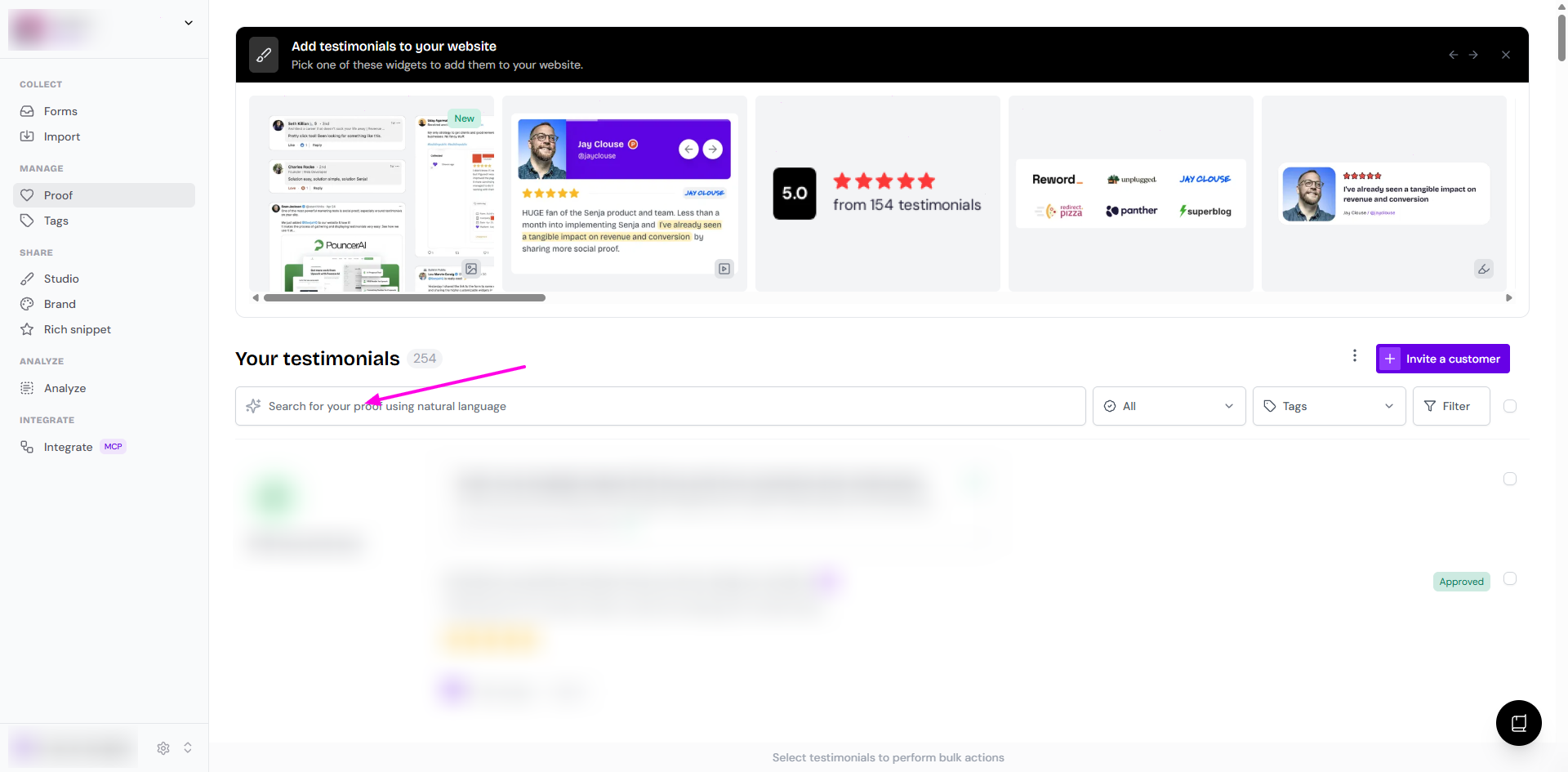Viewport: 1568px width, 772px height.
Task: Click next arrow on Jay Clouse carousel widget
Action: (x=713, y=149)
